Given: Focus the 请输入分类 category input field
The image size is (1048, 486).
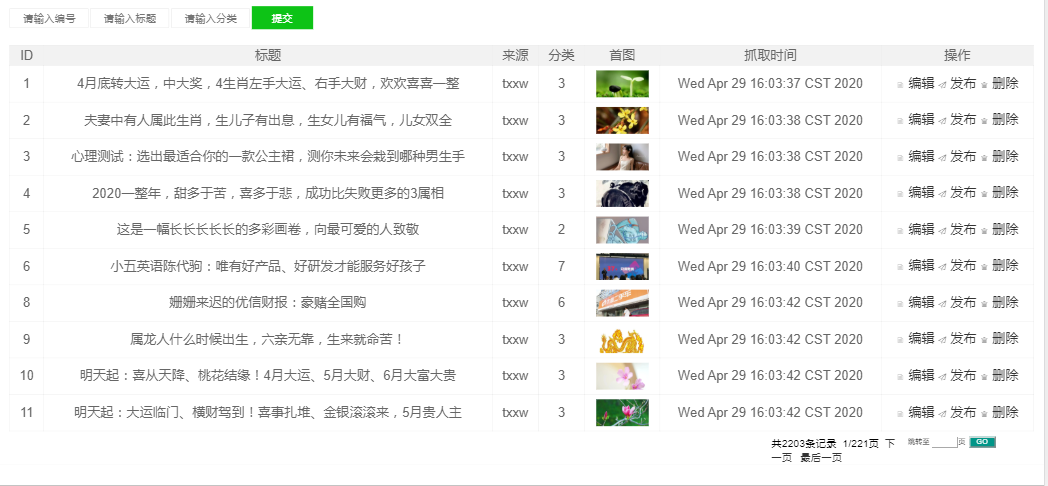Looking at the screenshot, I should pyautogui.click(x=211, y=19).
